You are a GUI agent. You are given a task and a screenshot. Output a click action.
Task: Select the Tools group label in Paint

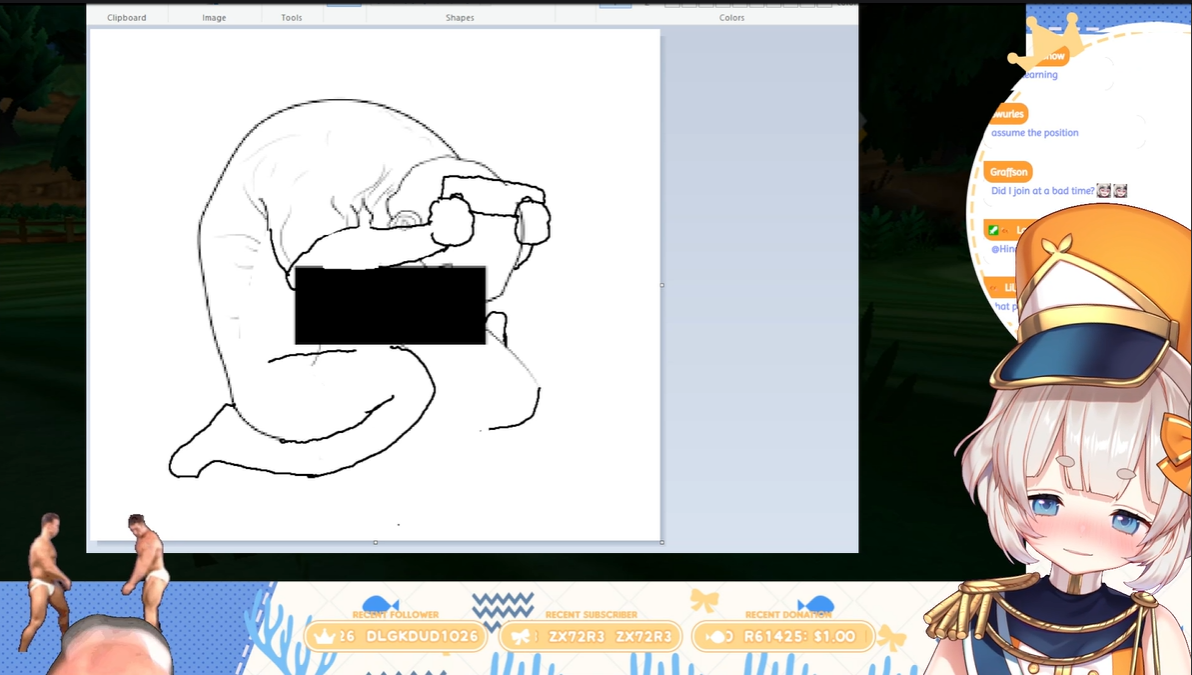point(291,17)
